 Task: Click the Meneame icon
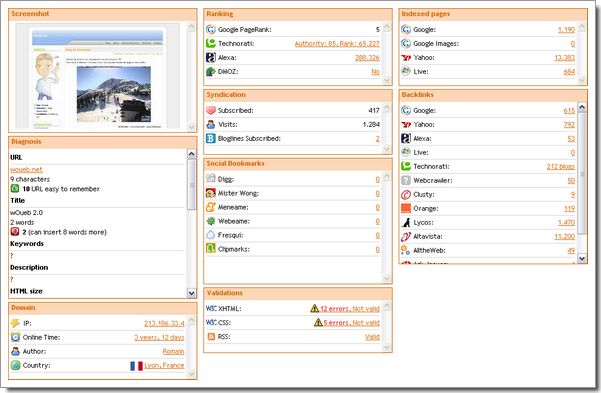click(210, 207)
